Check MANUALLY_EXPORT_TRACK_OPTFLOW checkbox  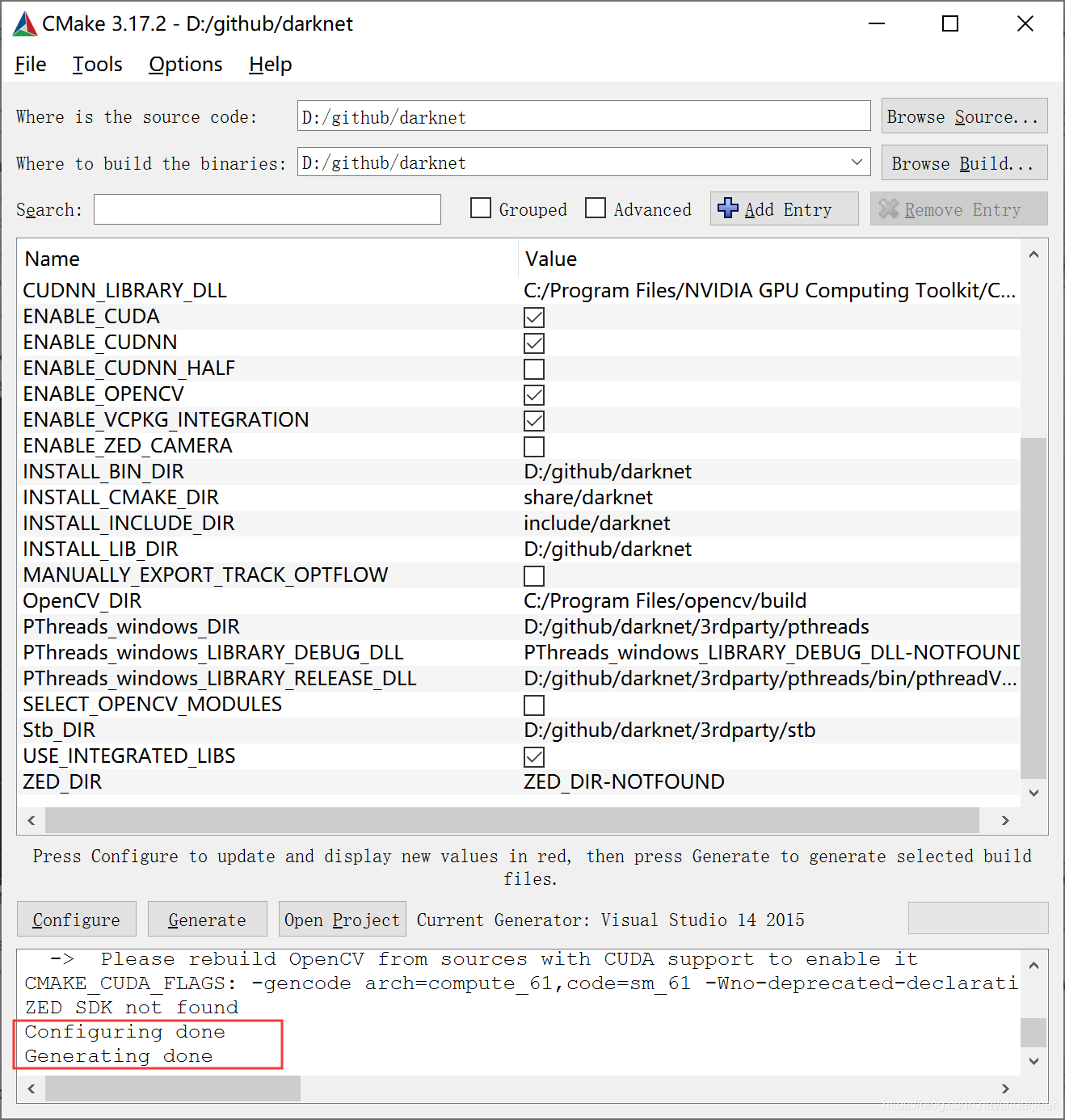click(x=534, y=576)
